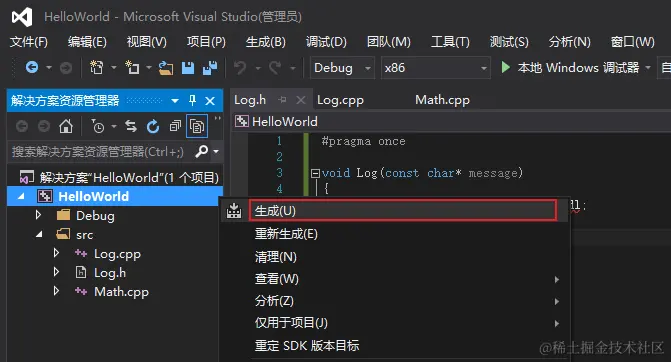The height and width of the screenshot is (362, 671).
Task: Open the navigate backward history dropdown
Action: point(49,68)
